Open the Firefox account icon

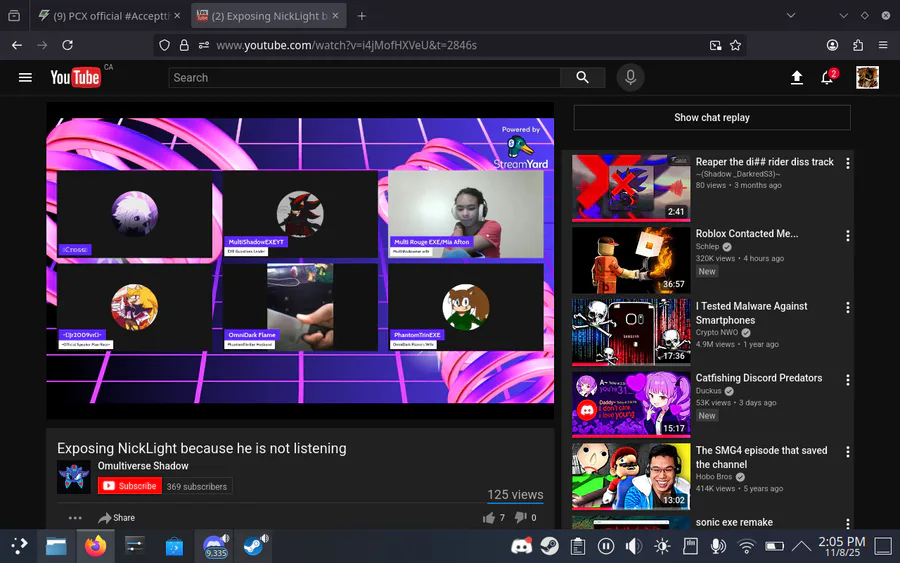tap(832, 45)
